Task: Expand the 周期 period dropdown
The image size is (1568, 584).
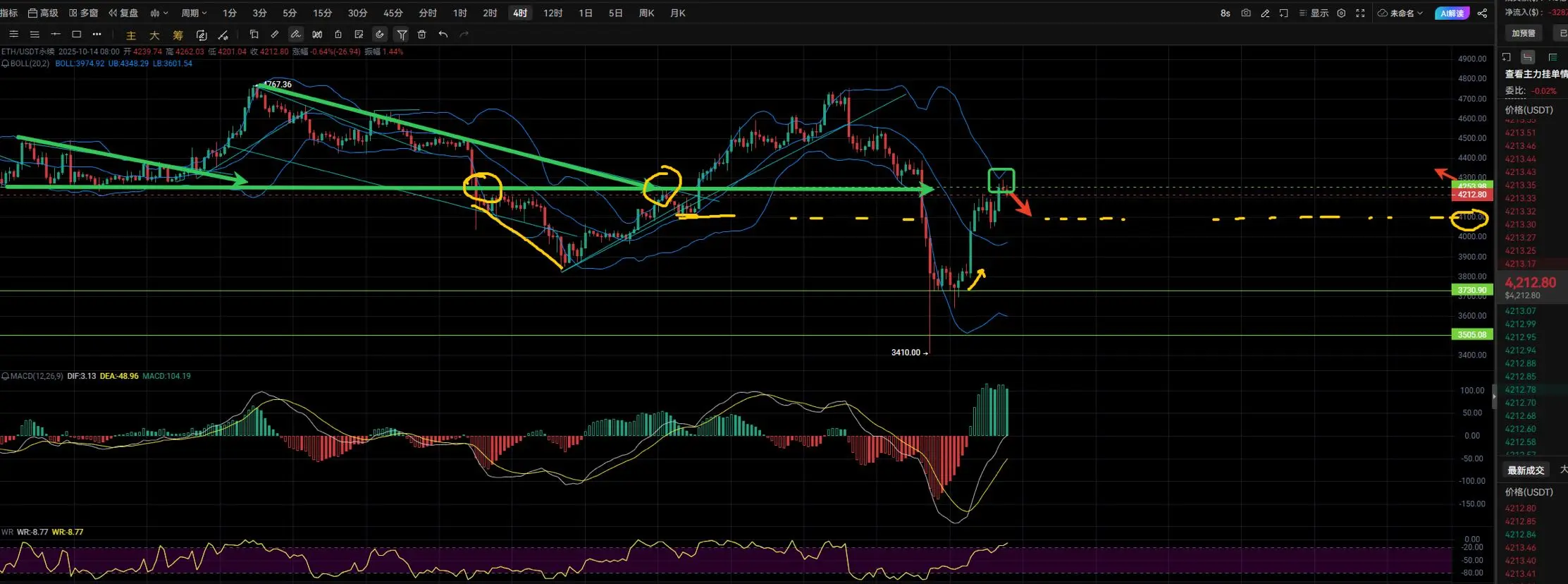Action: [x=194, y=13]
